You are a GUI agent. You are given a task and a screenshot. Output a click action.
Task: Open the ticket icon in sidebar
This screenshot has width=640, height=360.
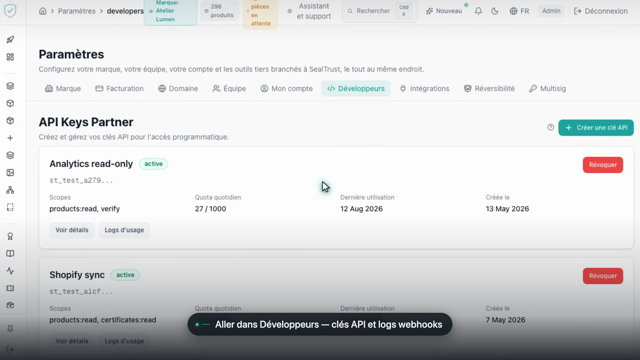(x=10, y=288)
